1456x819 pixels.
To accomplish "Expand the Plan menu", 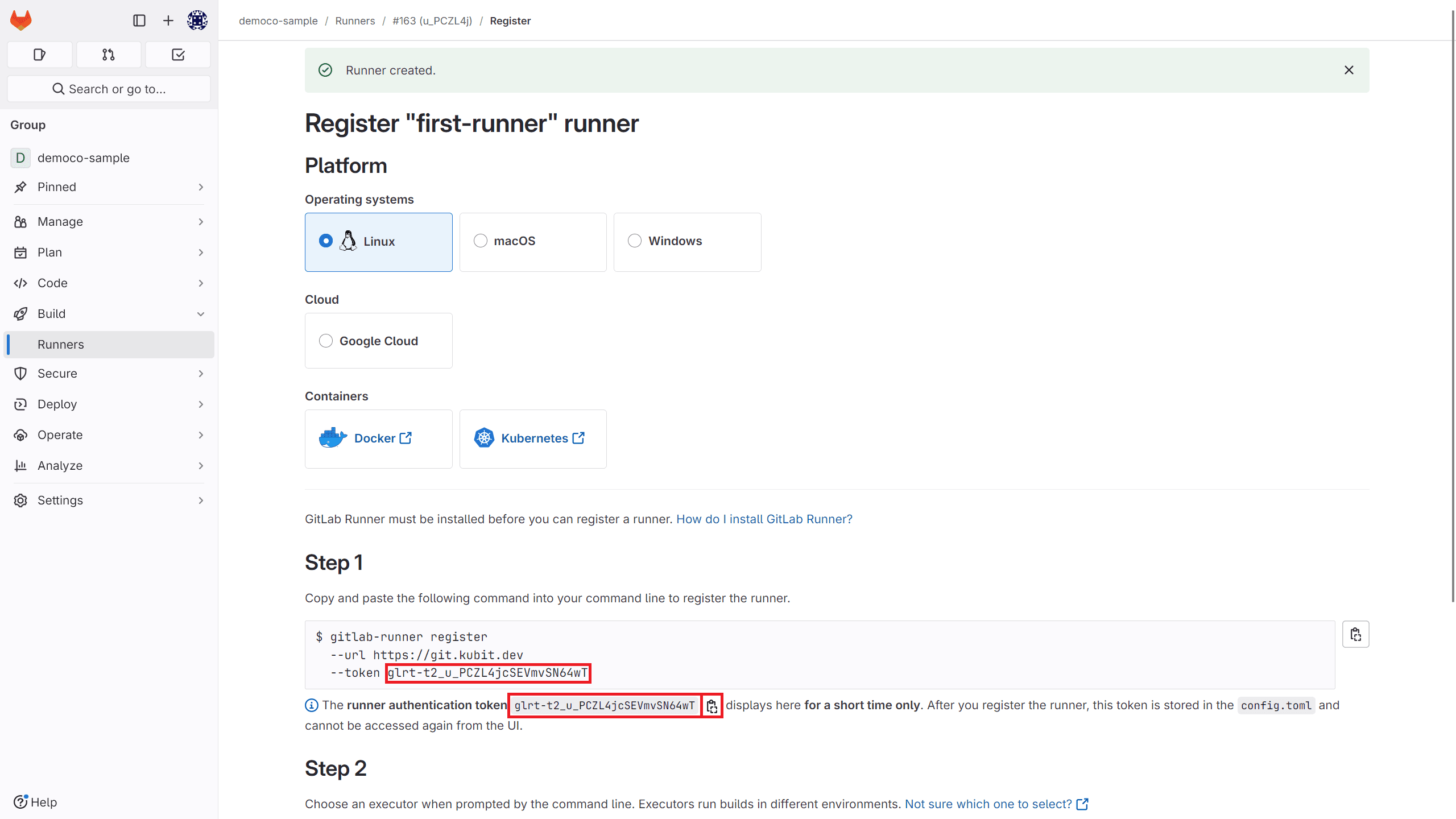I will 109,253.
